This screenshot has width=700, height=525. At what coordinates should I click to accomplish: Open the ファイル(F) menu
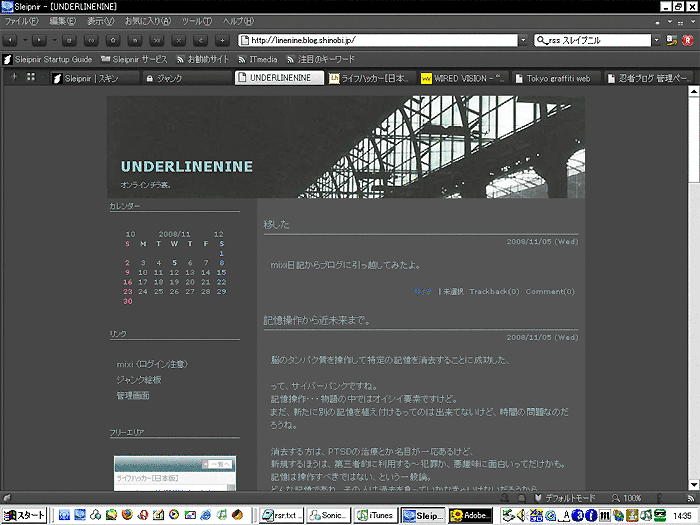pyautogui.click(x=21, y=21)
